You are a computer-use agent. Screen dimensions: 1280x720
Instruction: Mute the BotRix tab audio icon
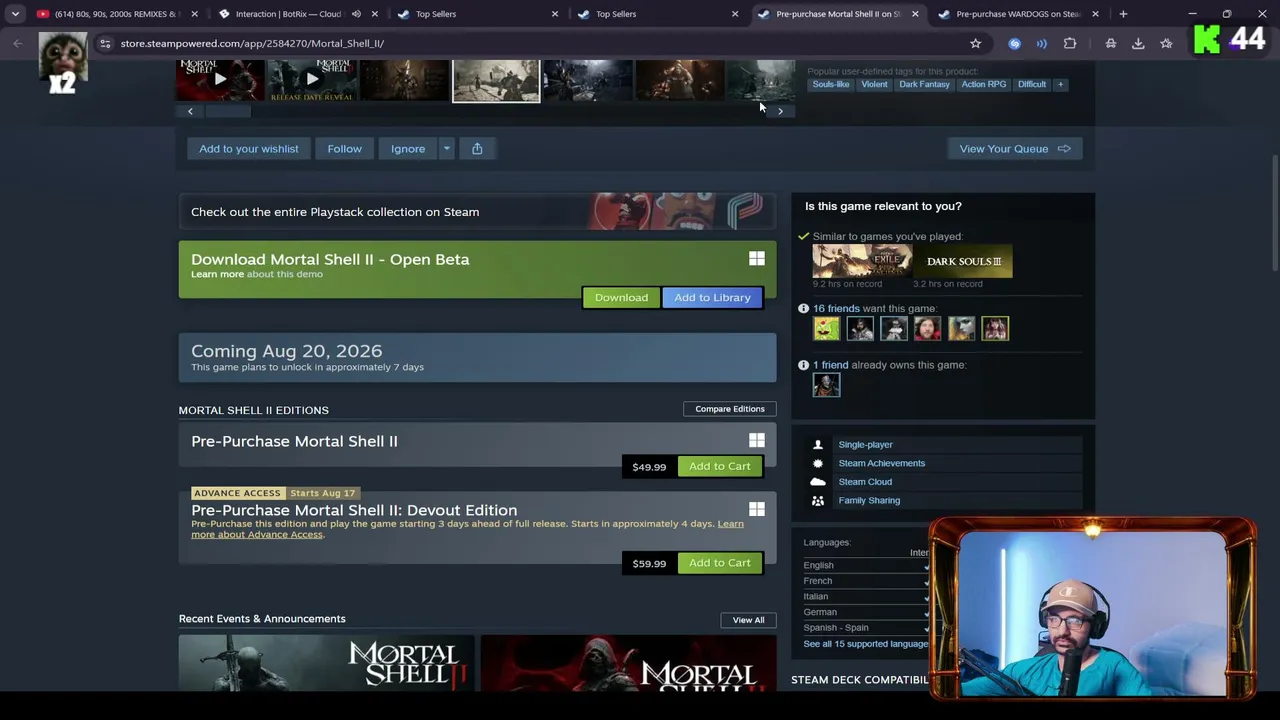356,14
